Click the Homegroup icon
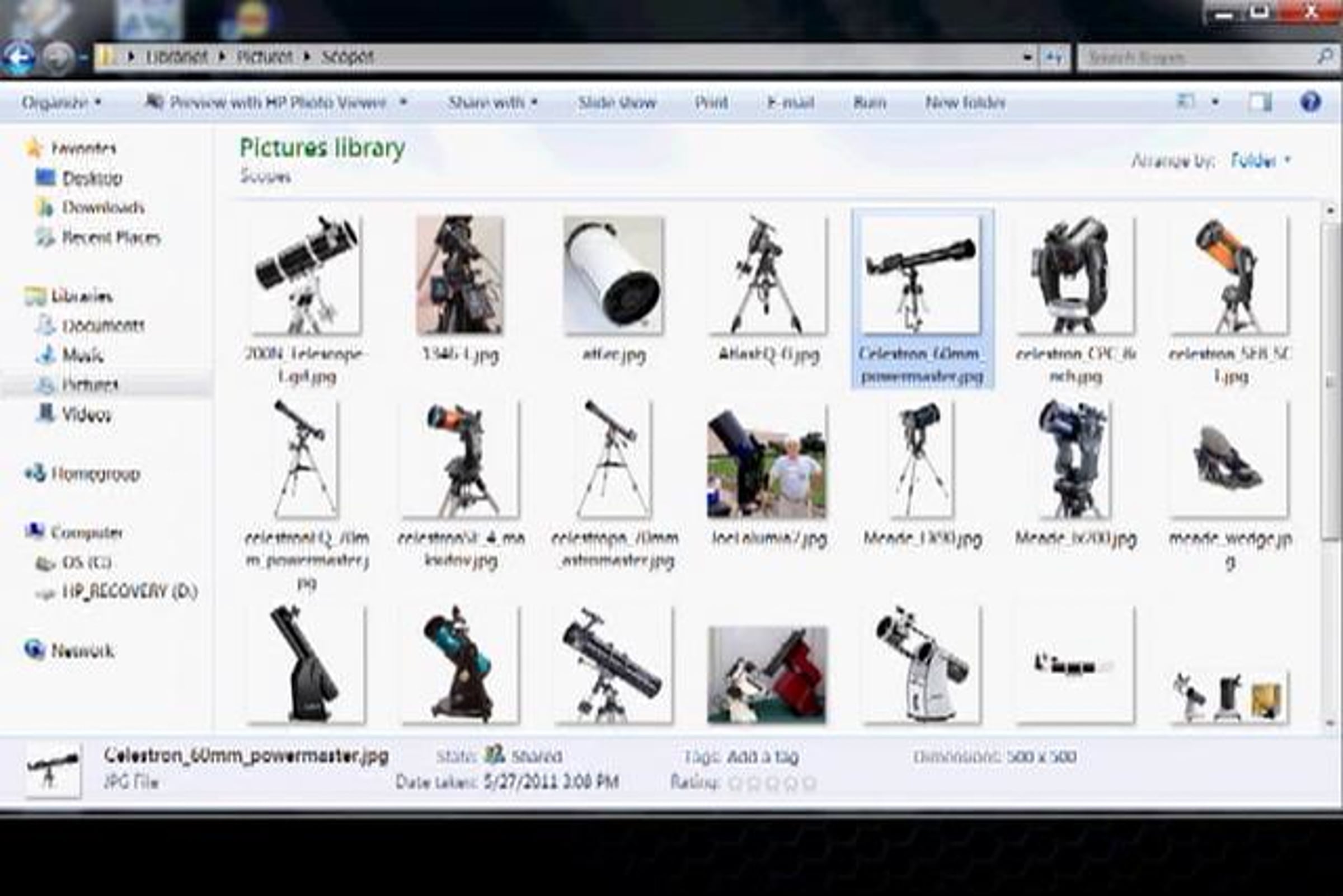1343x896 pixels. click(35, 473)
